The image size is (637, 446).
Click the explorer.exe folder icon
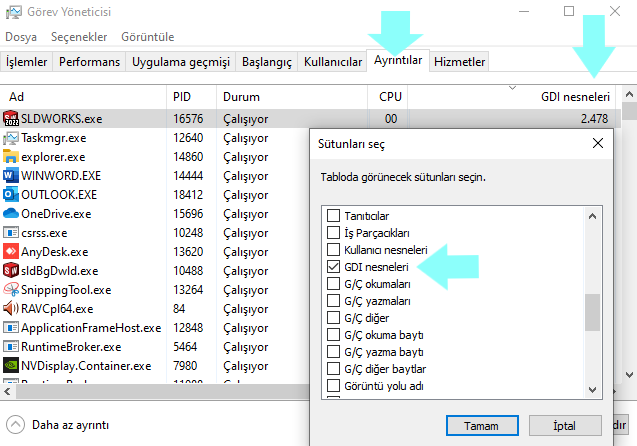pyautogui.click(x=12, y=157)
